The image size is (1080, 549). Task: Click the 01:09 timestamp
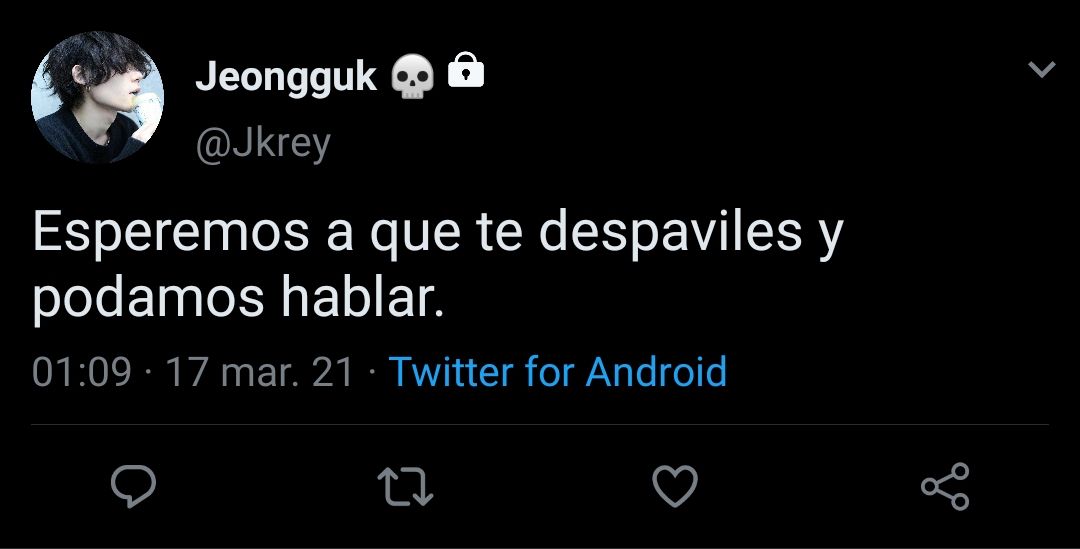(81, 372)
